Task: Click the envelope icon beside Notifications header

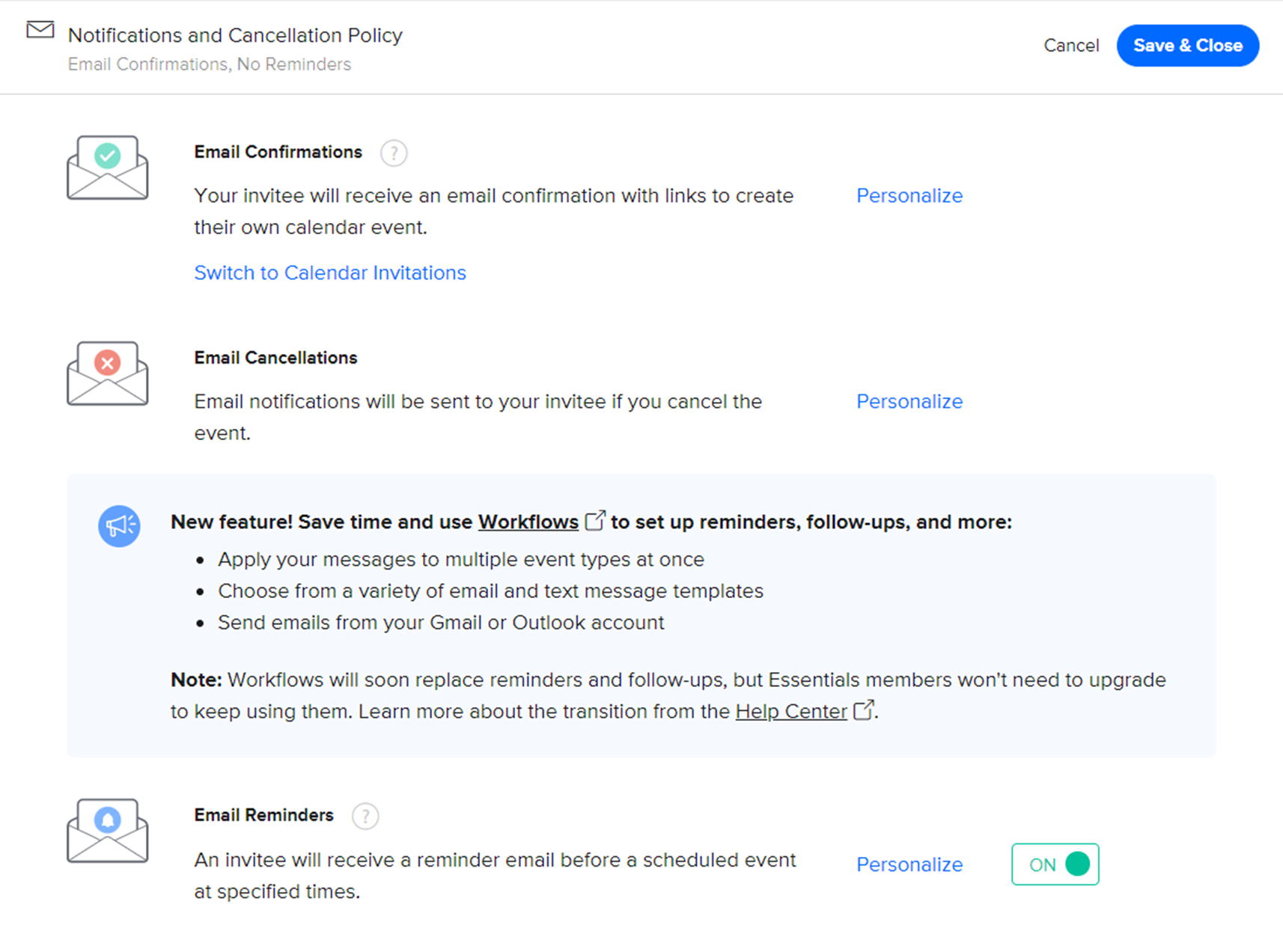Action: 40,30
